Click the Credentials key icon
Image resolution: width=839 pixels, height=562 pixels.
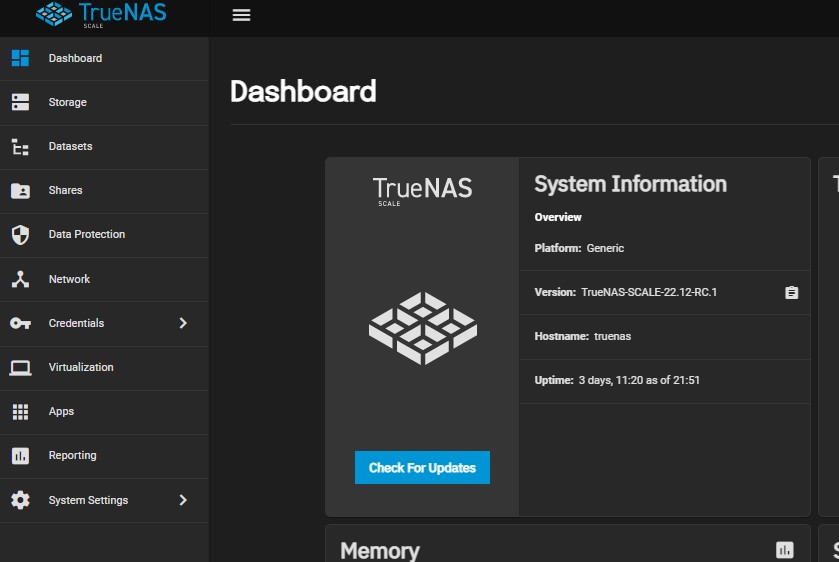[x=20, y=323]
